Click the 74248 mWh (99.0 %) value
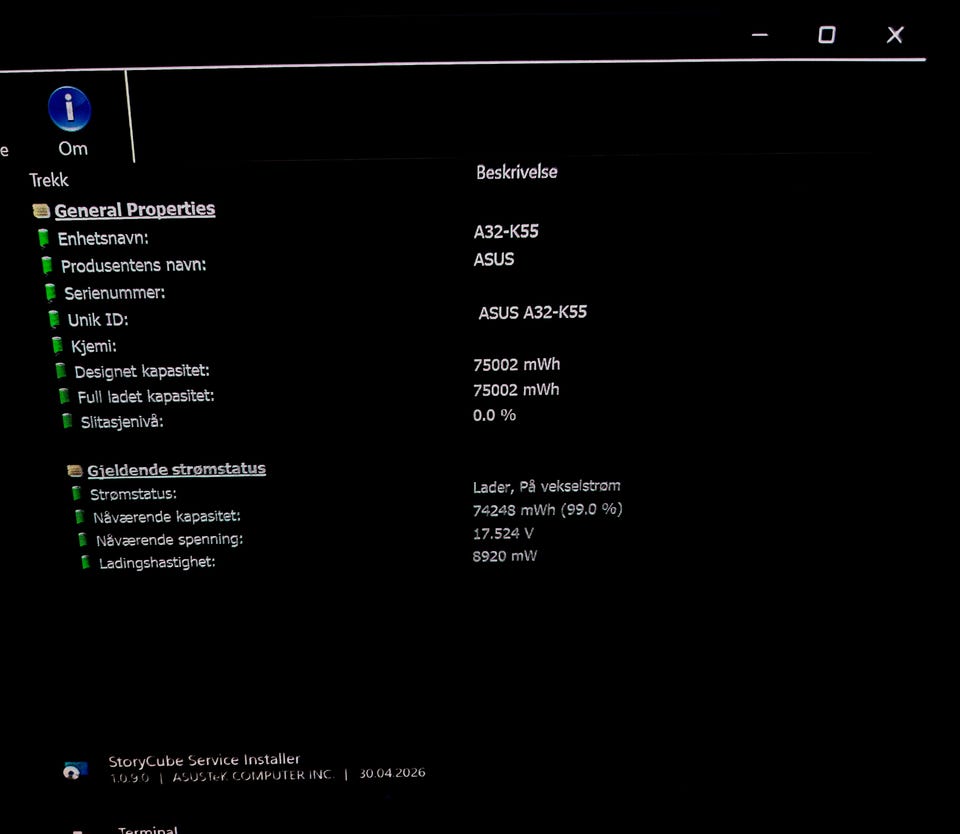Viewport: 960px width, 834px height. pyautogui.click(x=547, y=509)
